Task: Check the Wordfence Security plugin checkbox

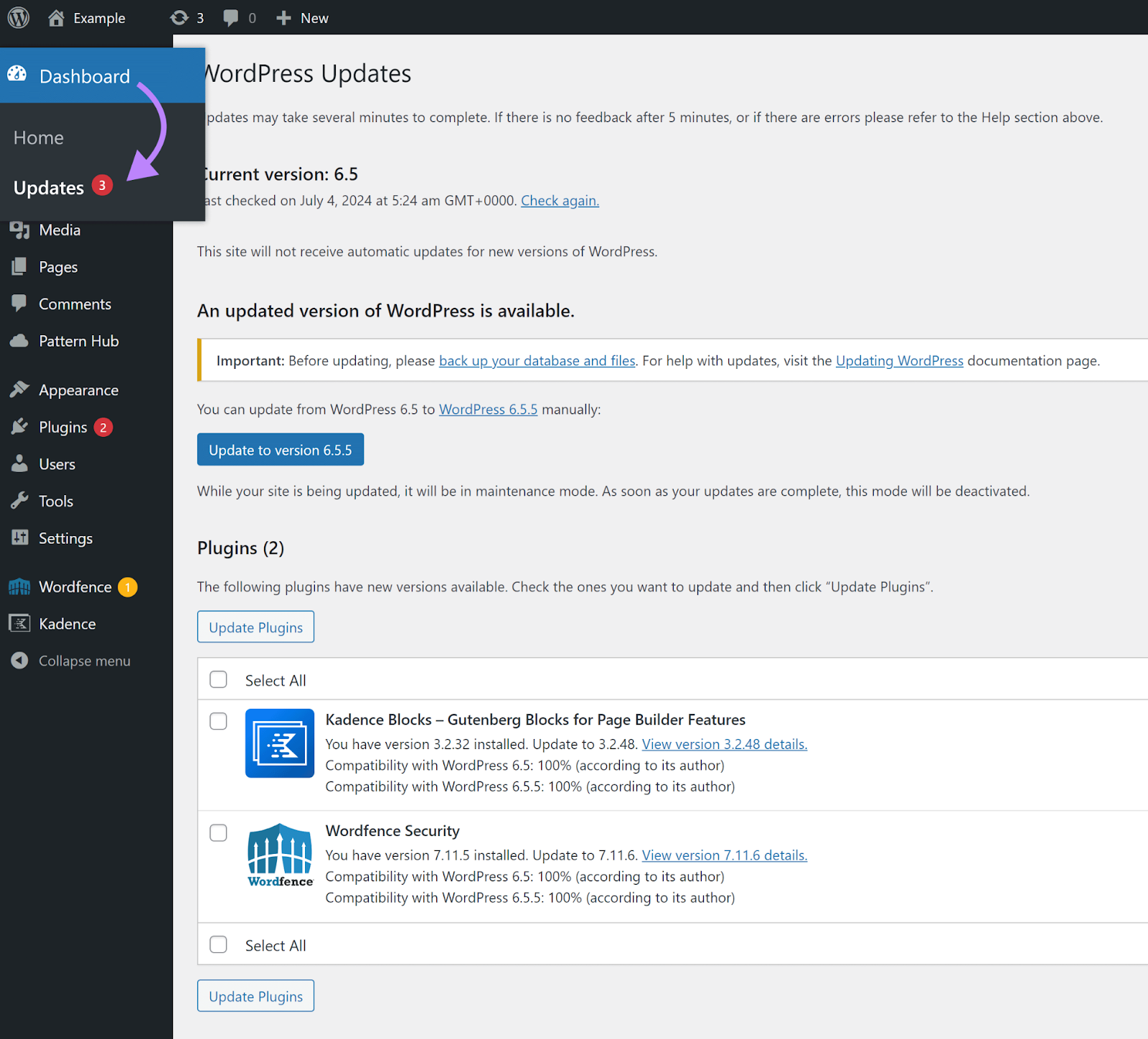Action: pos(218,832)
